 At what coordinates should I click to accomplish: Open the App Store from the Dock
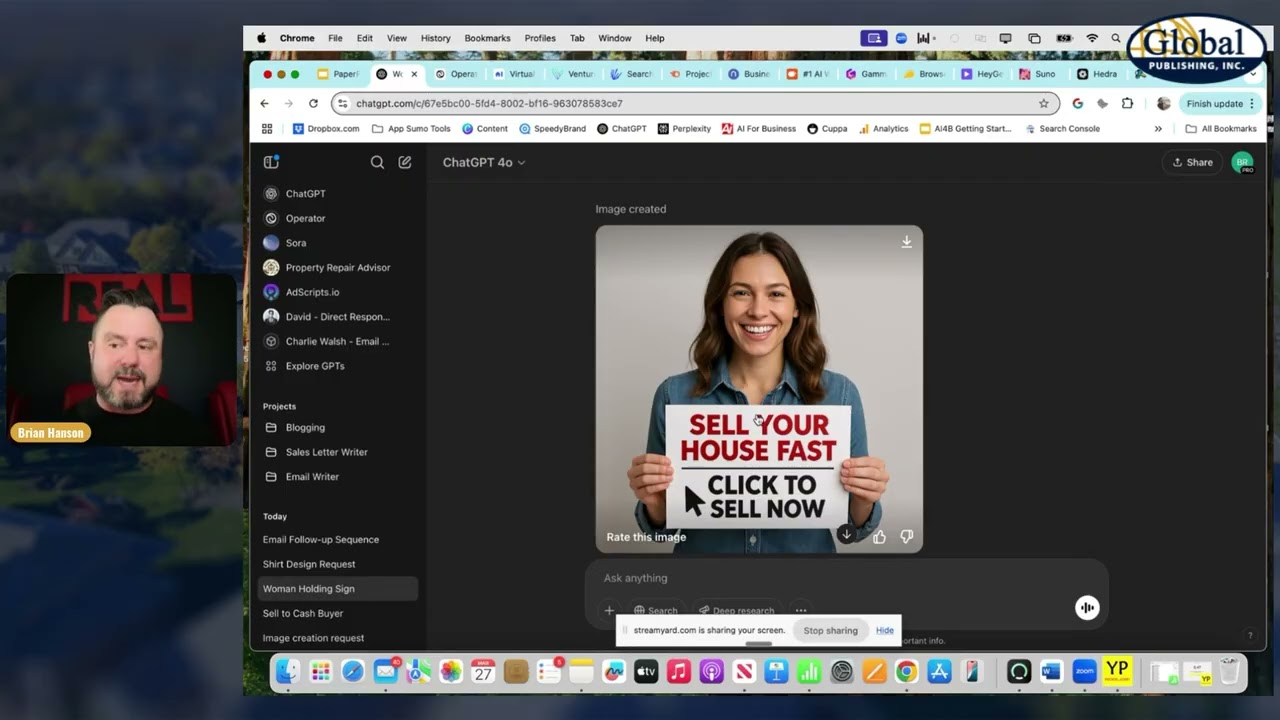(x=939, y=672)
